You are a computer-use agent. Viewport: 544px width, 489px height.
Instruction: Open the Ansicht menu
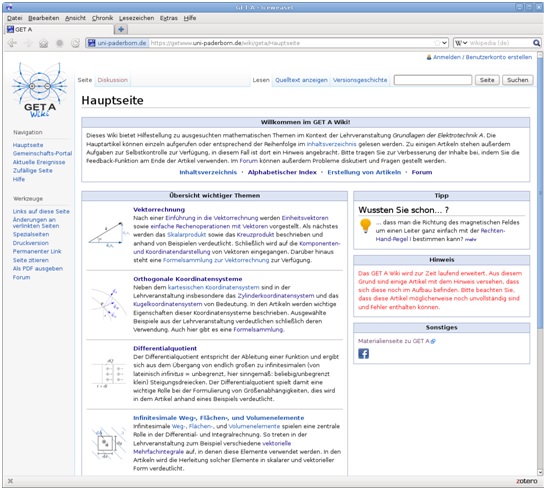[x=75, y=18]
